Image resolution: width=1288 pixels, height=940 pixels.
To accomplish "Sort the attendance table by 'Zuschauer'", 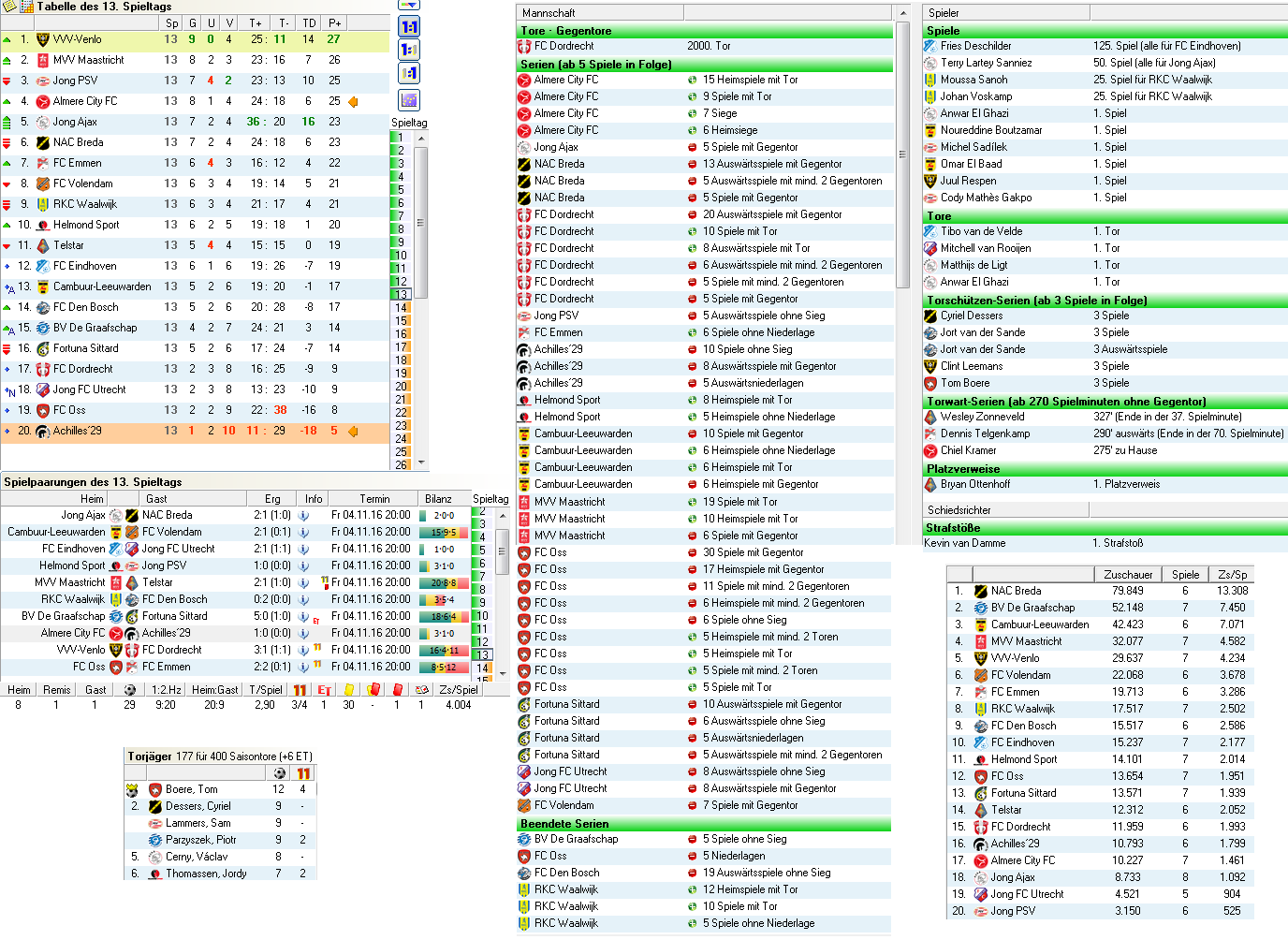I will pyautogui.click(x=1128, y=575).
